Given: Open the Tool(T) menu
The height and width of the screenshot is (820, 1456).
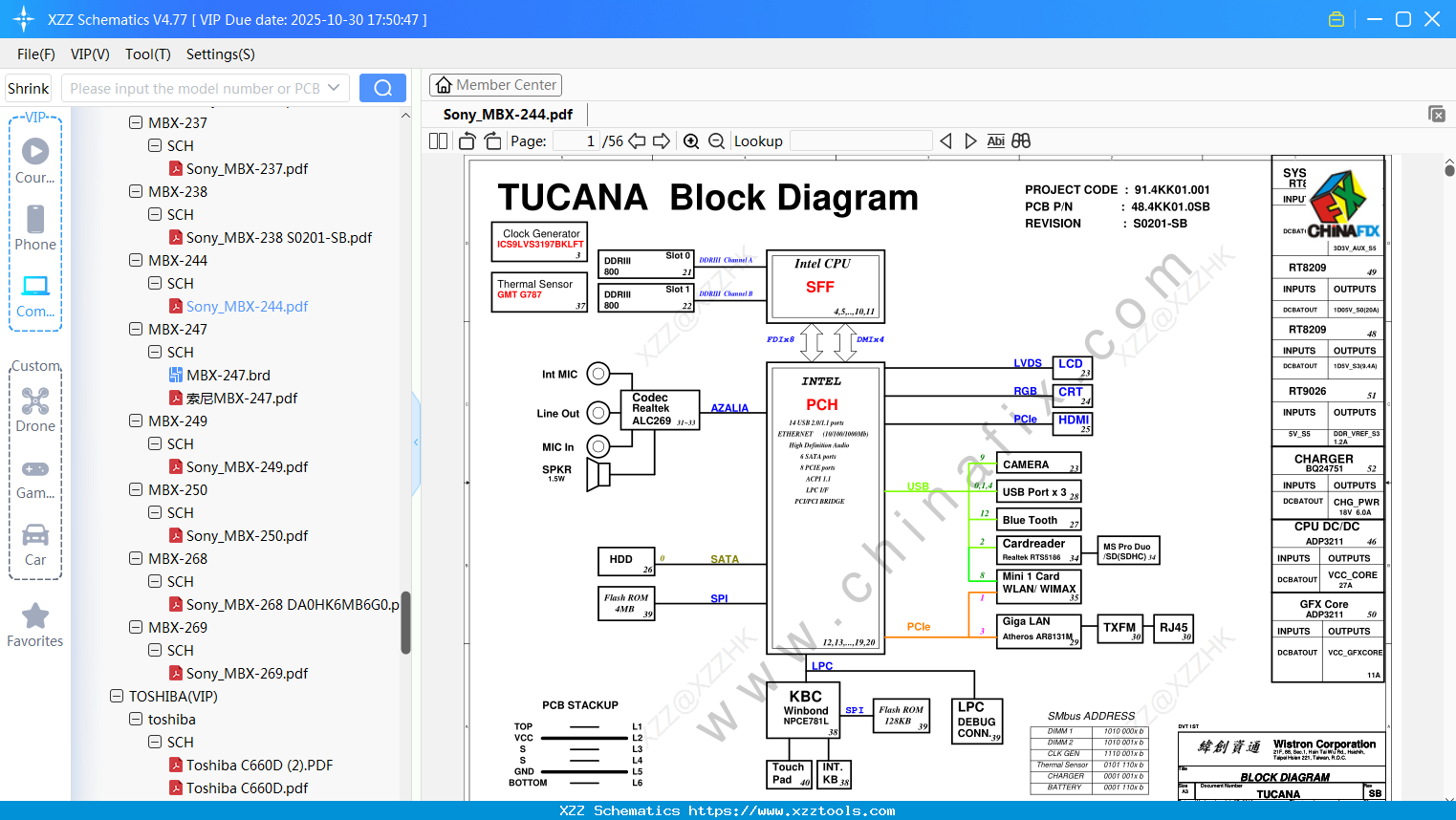Looking at the screenshot, I should [148, 54].
